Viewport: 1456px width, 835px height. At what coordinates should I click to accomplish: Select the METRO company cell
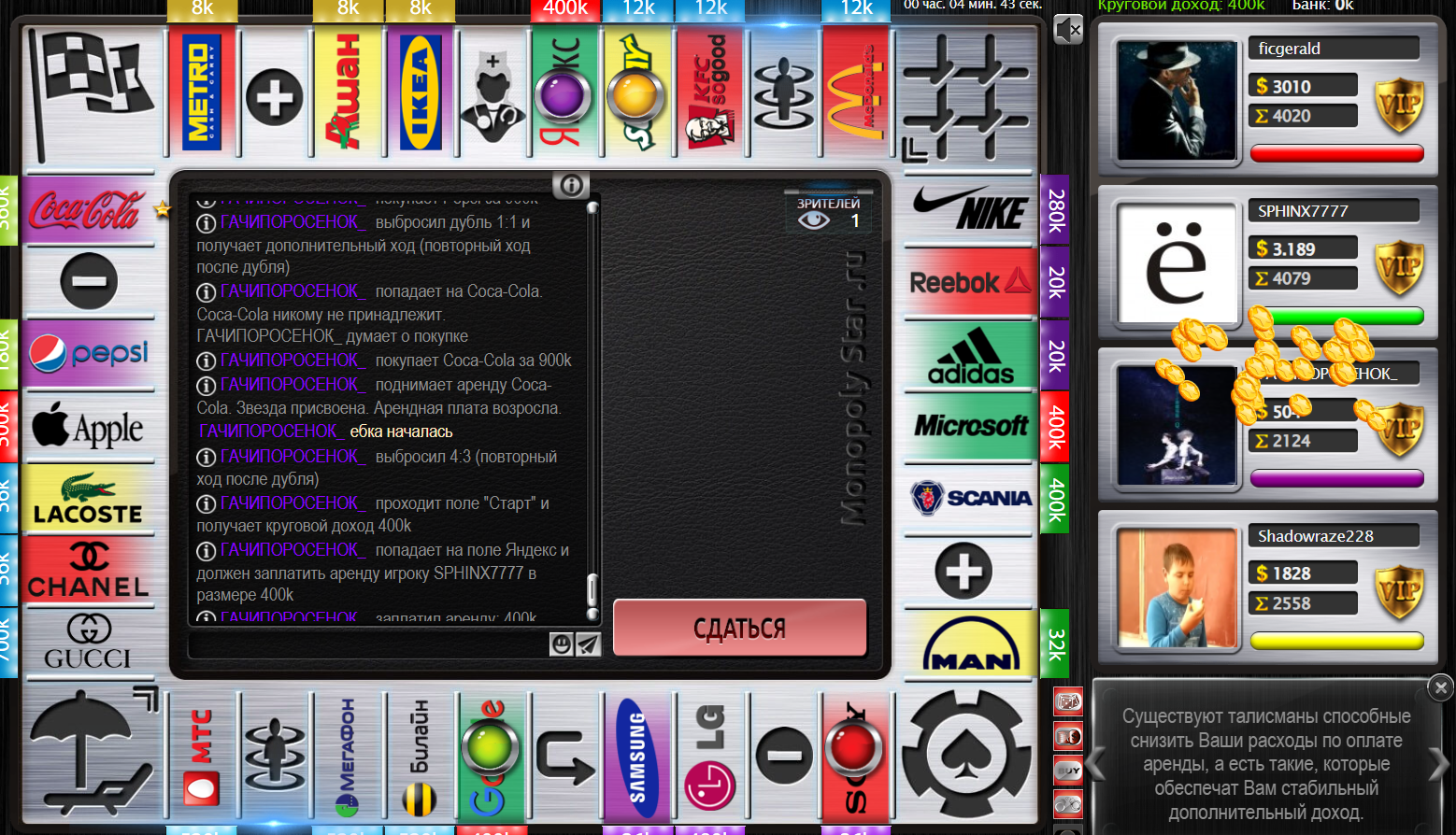pos(202,92)
